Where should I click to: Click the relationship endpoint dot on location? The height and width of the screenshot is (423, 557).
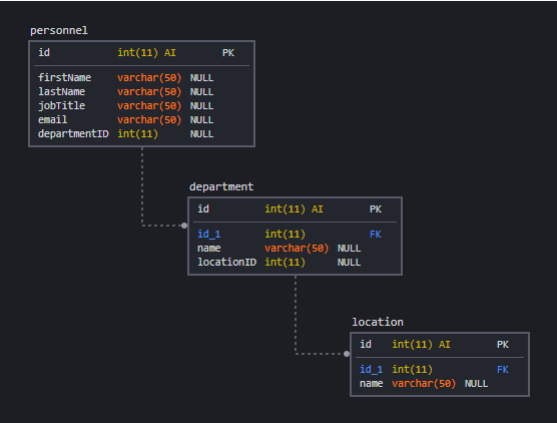347,354
